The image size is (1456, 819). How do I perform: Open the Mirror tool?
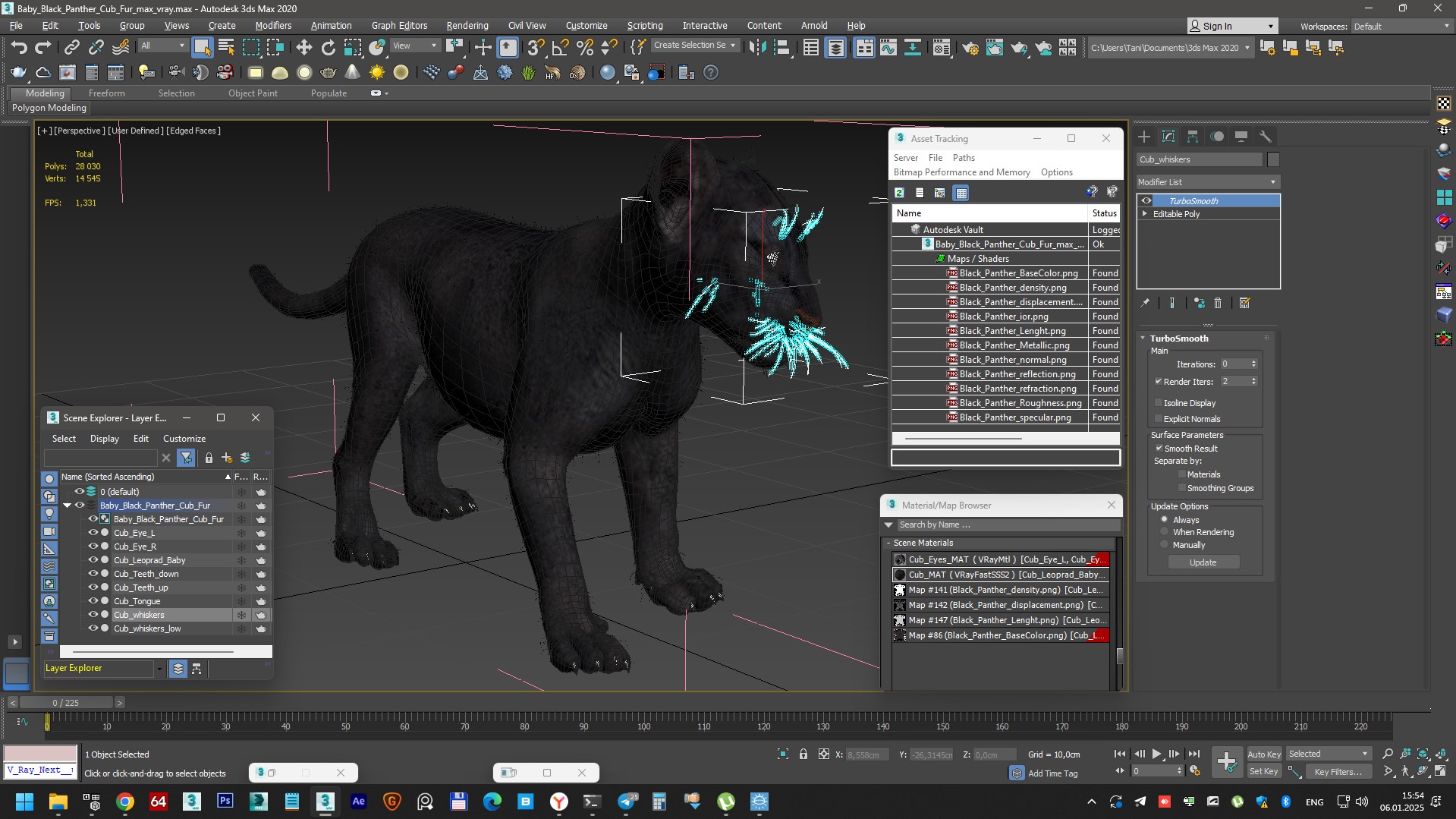tap(757, 48)
